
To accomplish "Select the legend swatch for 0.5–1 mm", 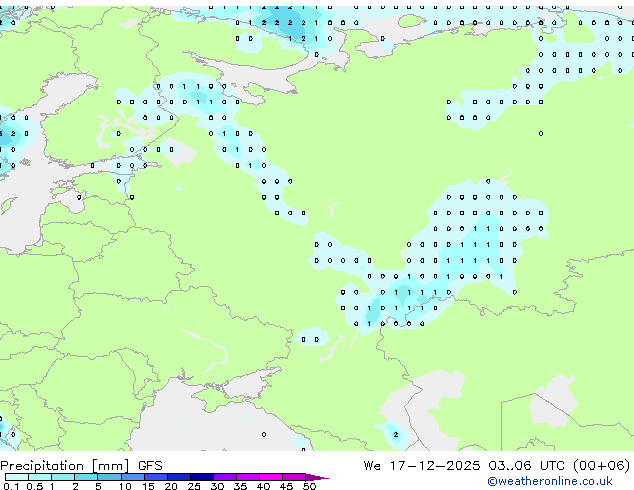I will (40, 477).
